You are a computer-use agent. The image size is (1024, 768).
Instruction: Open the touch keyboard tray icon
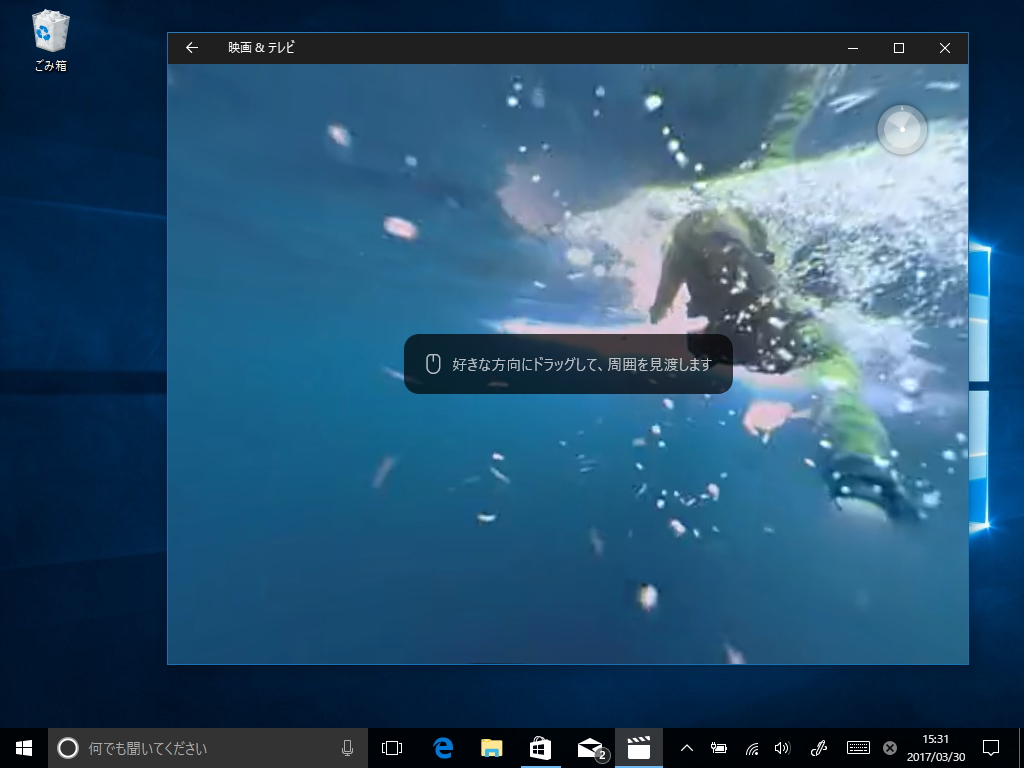(858, 747)
